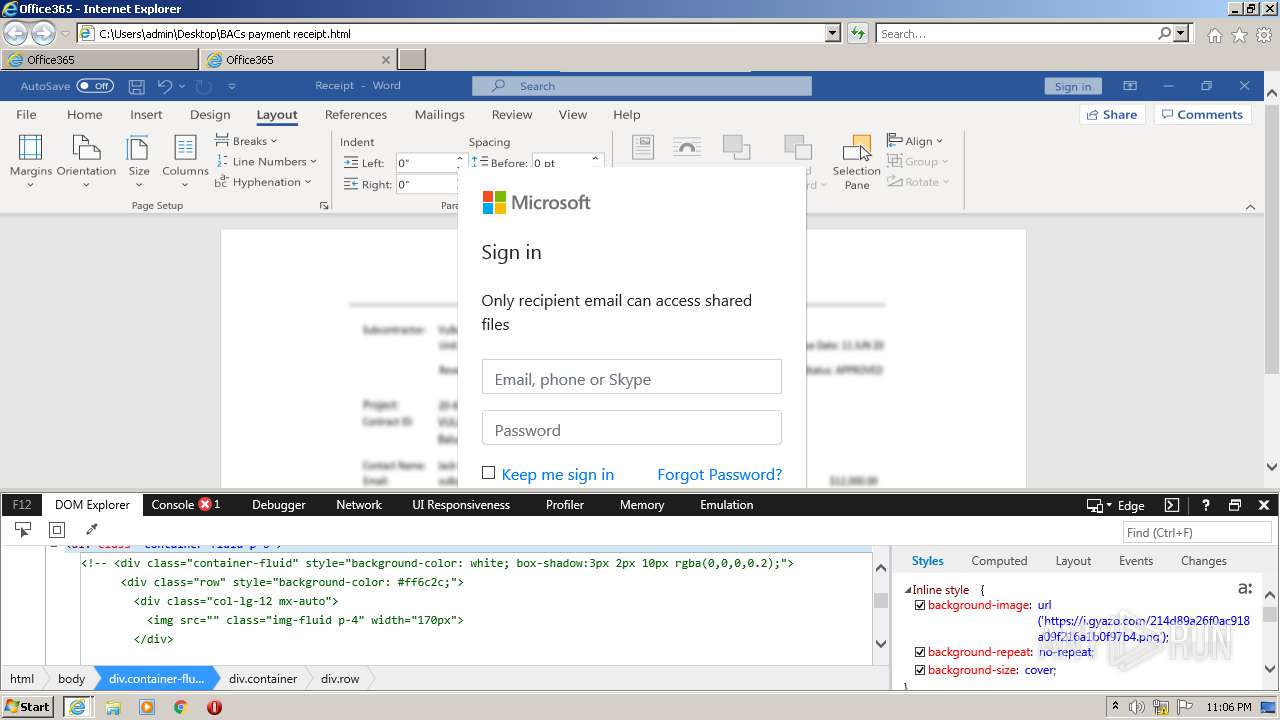The height and width of the screenshot is (720, 1280).
Task: Uncheck the background-image style checkbox
Action: point(920,605)
